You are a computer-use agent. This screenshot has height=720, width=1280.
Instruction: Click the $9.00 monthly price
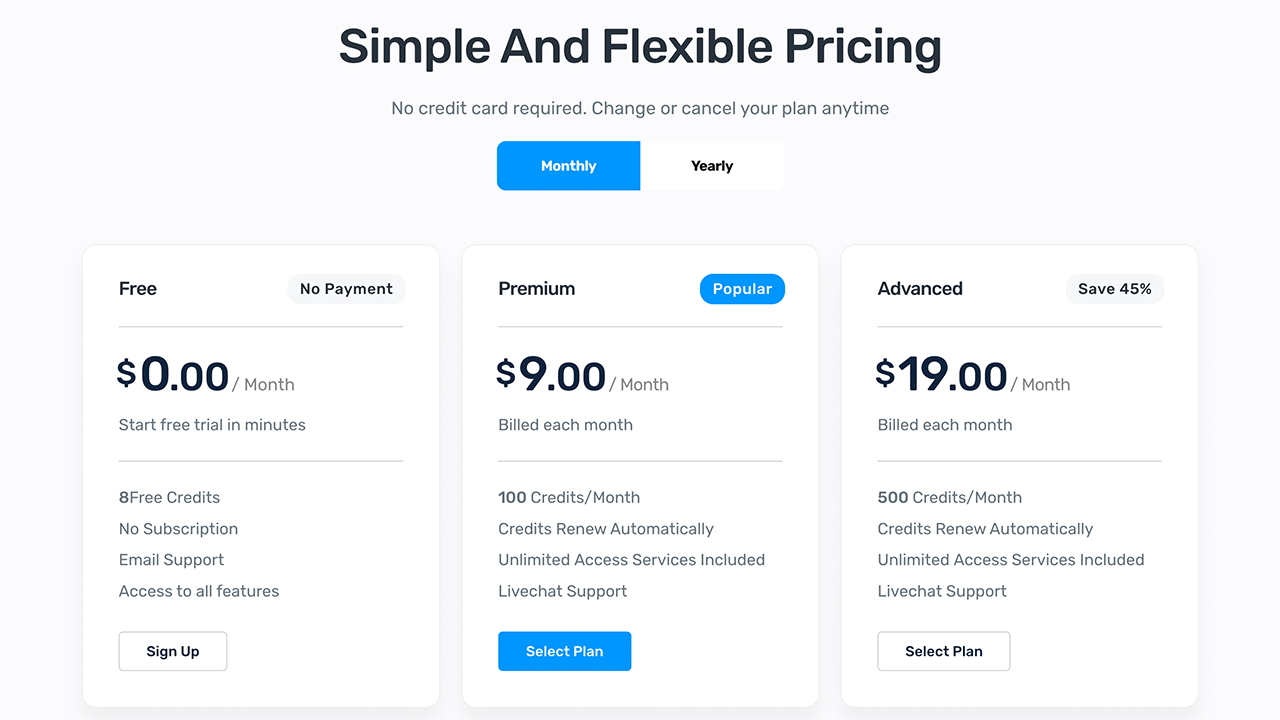552,376
